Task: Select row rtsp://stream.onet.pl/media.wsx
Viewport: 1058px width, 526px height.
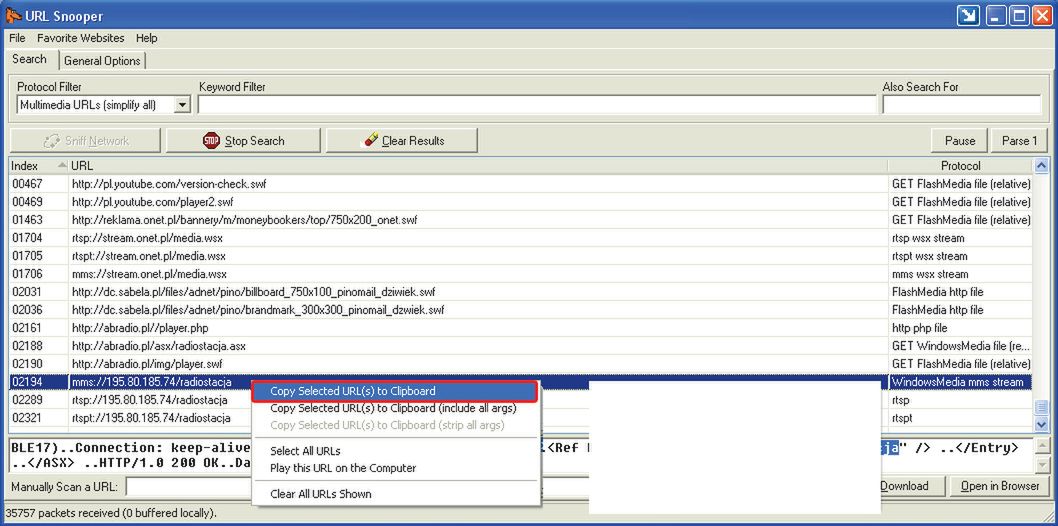Action: point(521,238)
